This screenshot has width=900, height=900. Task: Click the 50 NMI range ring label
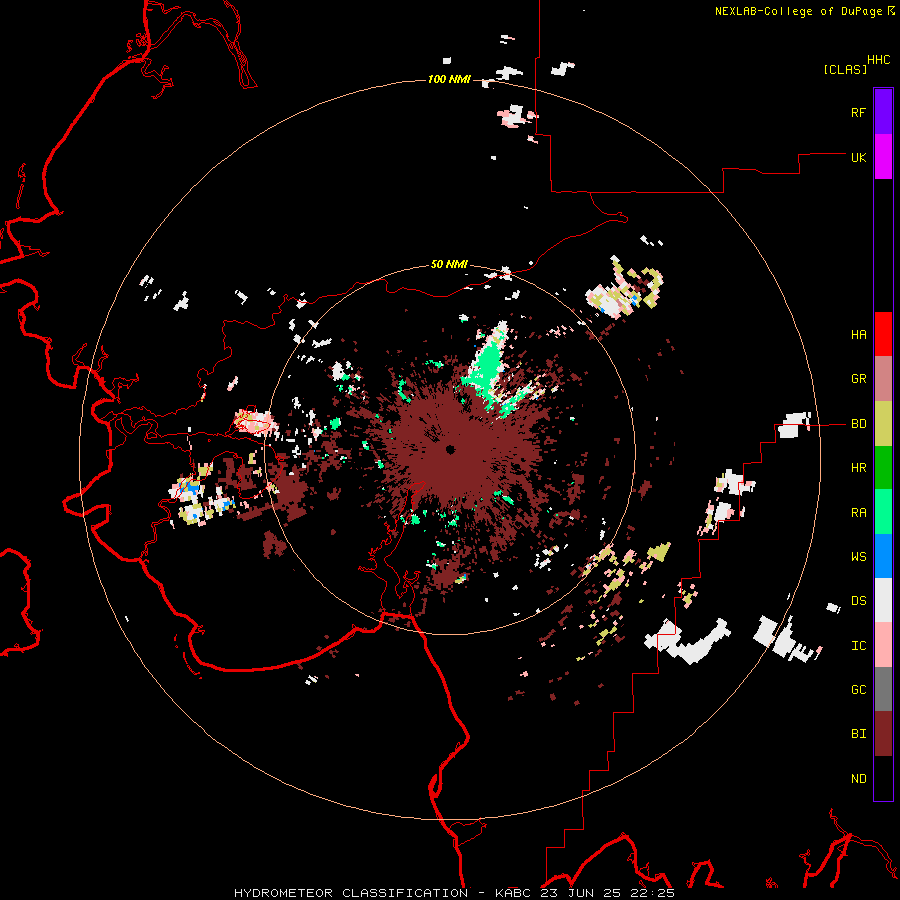tap(449, 265)
